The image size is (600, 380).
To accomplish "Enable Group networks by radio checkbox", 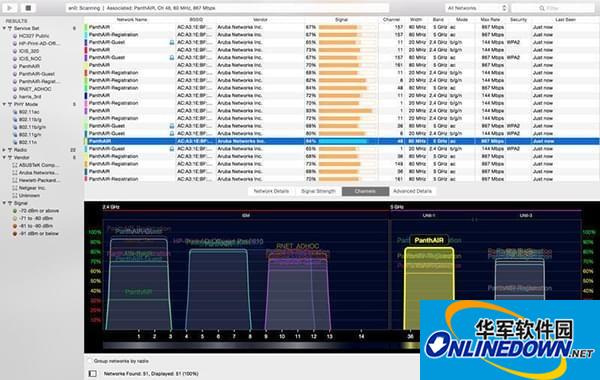I will pos(90,361).
